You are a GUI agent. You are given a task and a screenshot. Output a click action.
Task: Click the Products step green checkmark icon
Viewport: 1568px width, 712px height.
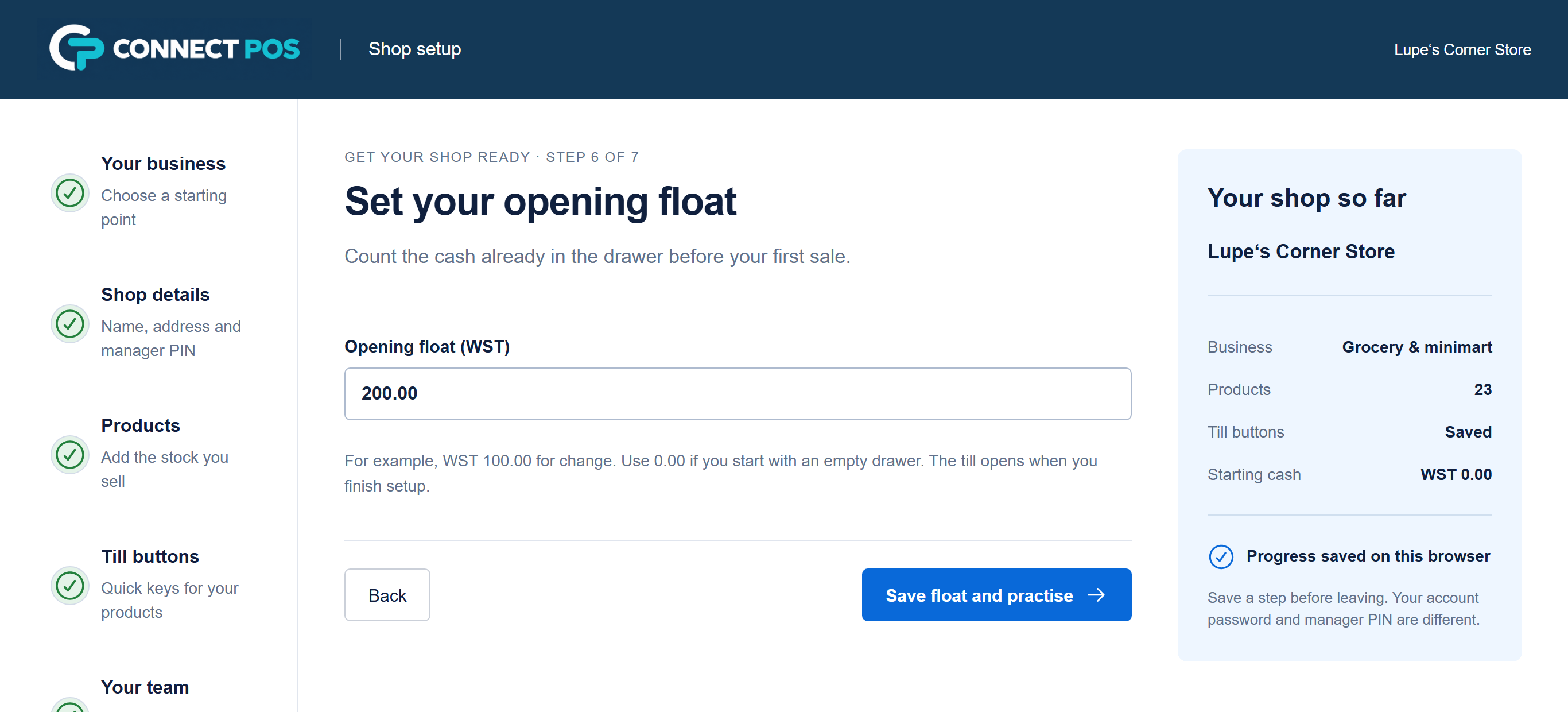tap(70, 455)
